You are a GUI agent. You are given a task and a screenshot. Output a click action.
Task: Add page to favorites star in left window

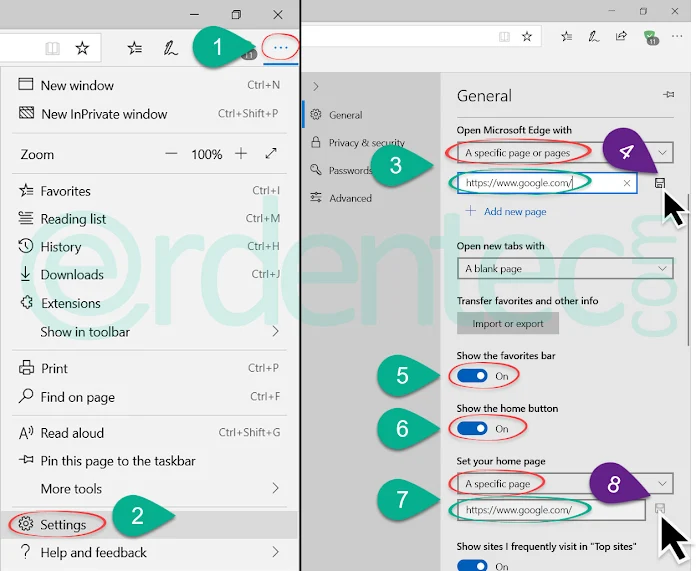[82, 48]
